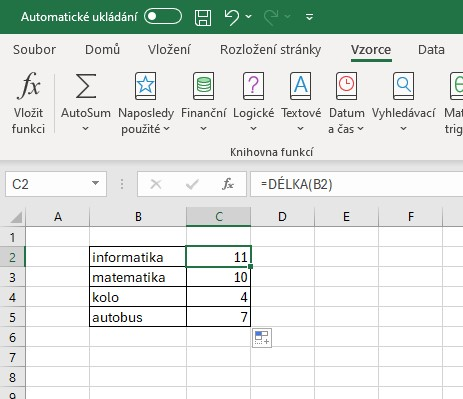
Task: Switch to the Rozložení stránky tab
Action: point(270,50)
